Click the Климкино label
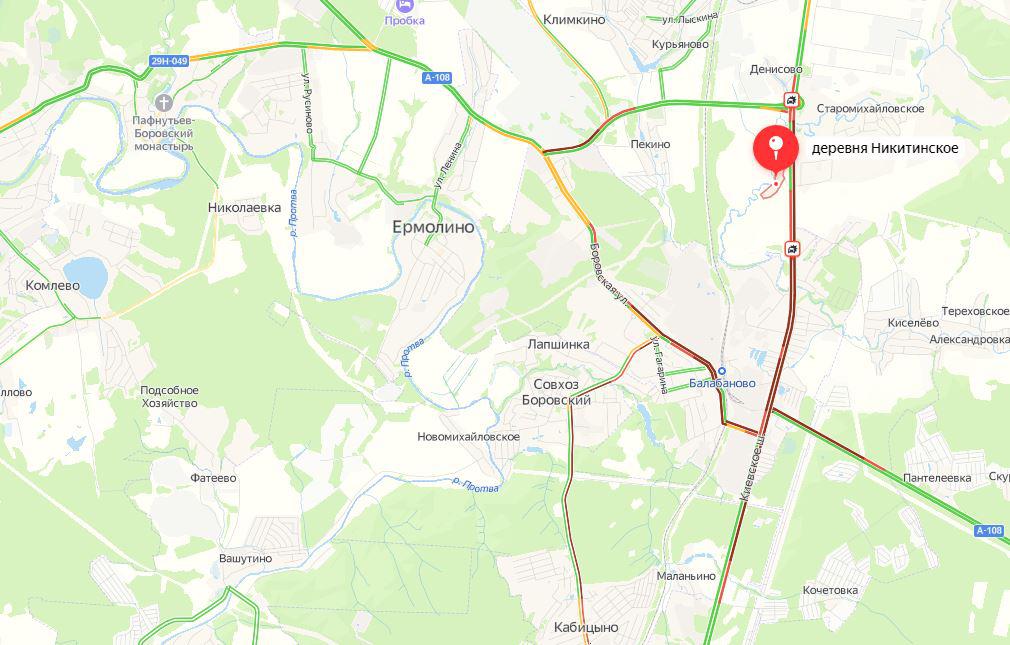 coord(574,19)
